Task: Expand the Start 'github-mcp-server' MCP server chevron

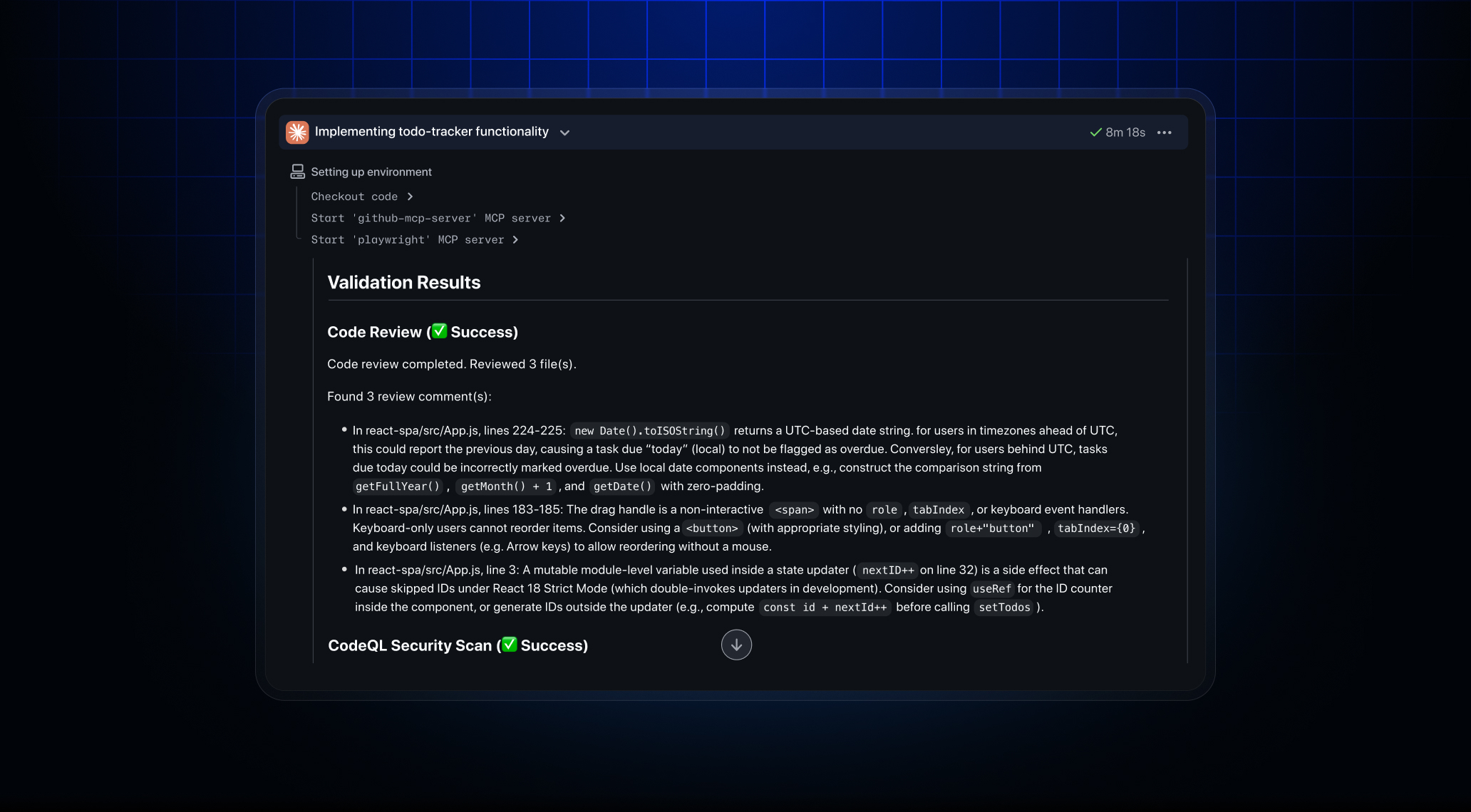Action: pyautogui.click(x=562, y=218)
